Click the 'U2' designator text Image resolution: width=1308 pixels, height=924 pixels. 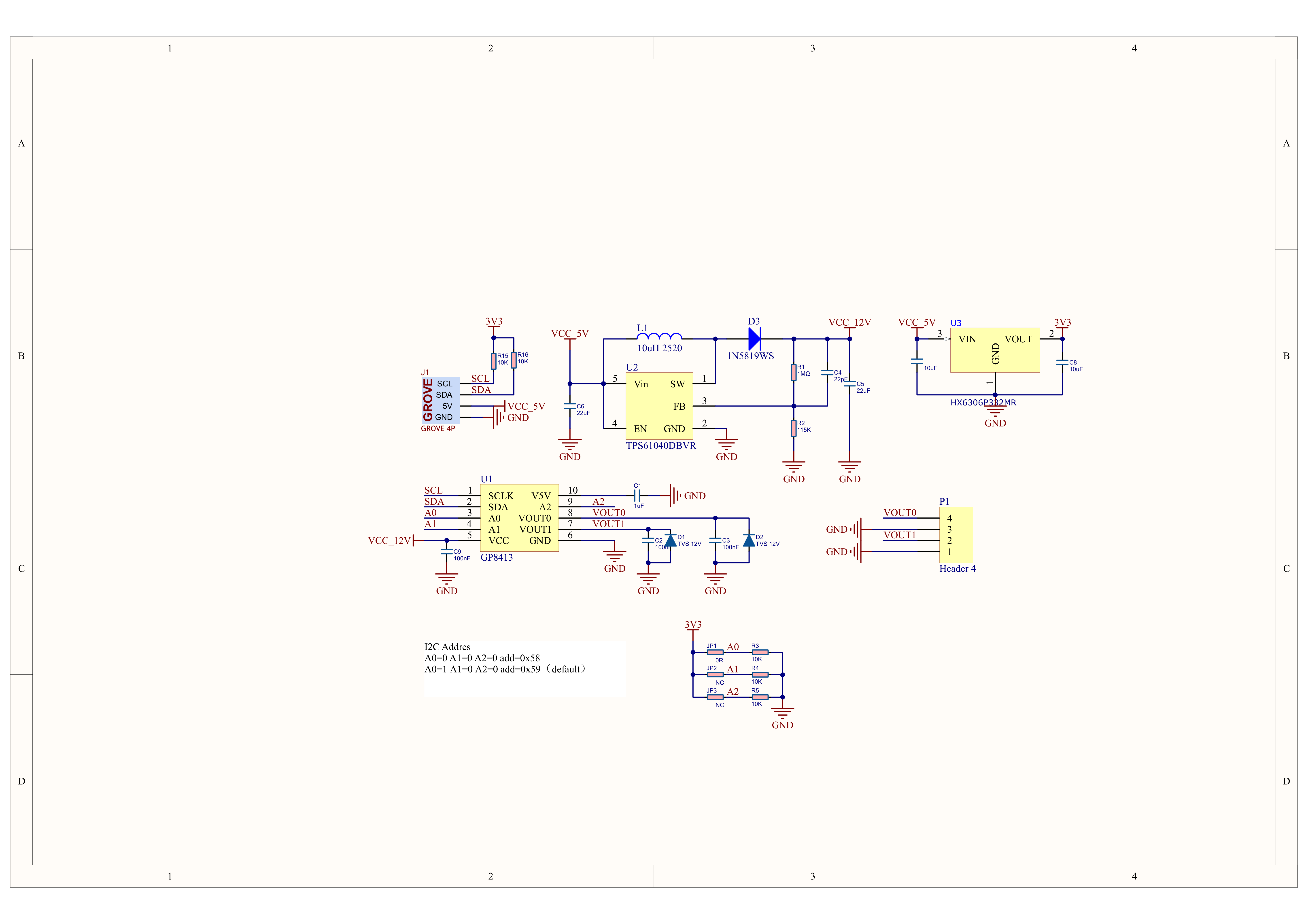[632, 367]
